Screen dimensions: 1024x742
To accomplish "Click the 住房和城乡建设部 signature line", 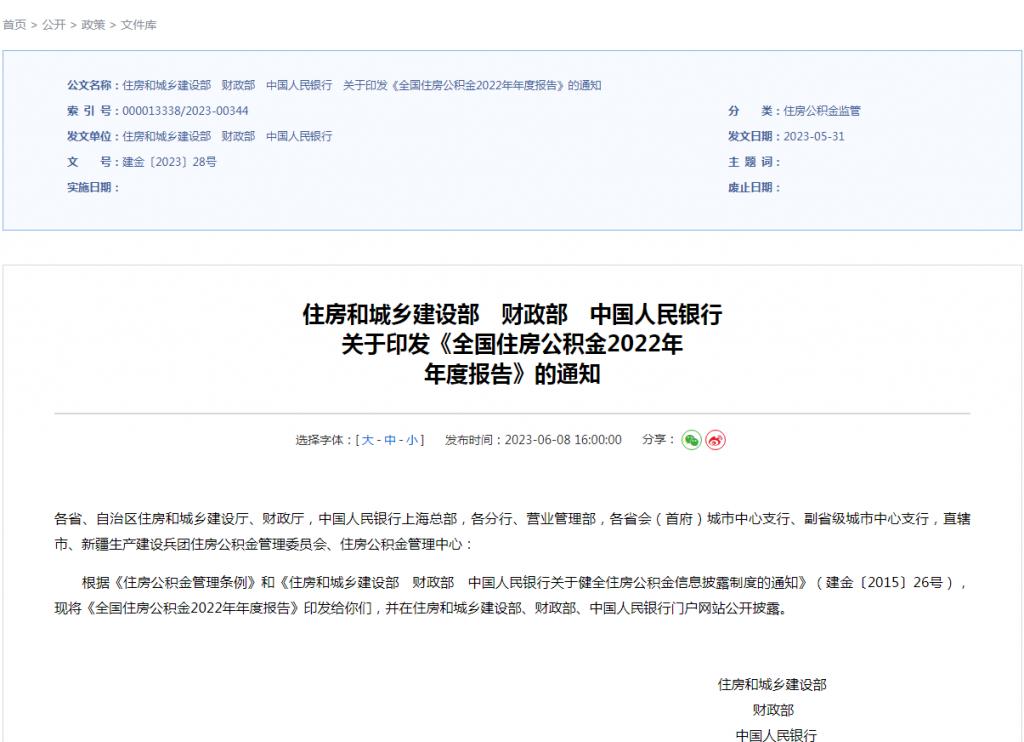I will (772, 685).
